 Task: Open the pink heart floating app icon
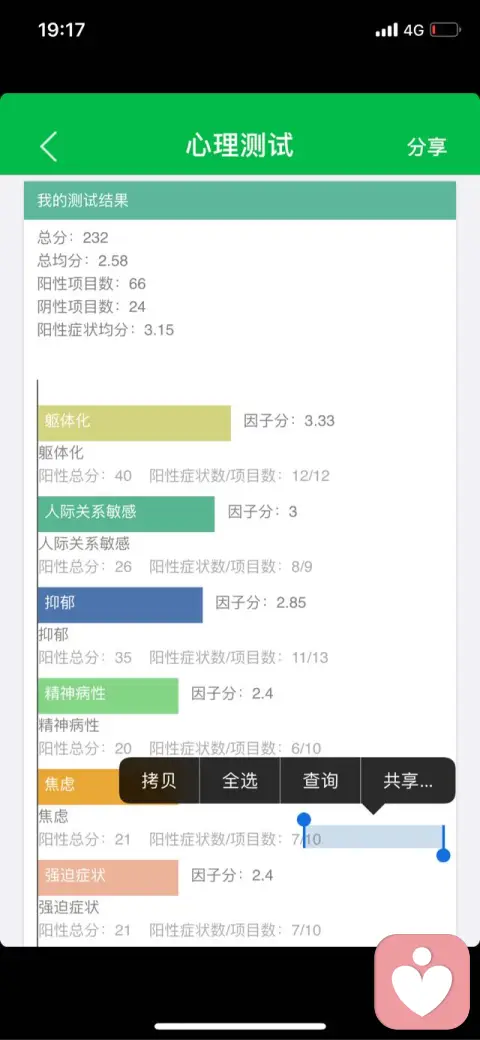[422, 982]
